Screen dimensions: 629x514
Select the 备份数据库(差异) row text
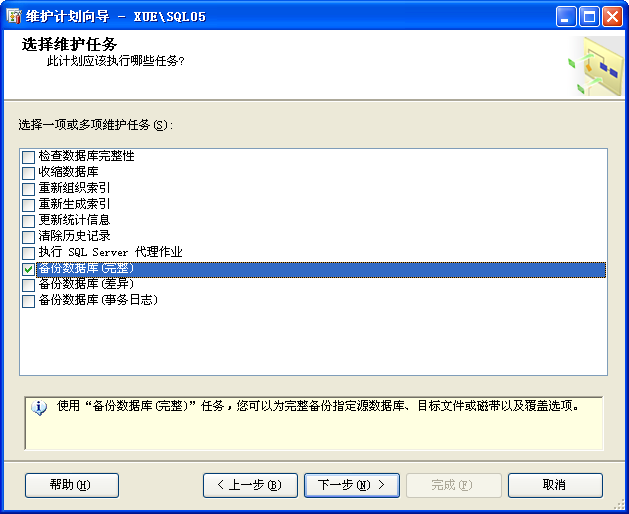86,284
